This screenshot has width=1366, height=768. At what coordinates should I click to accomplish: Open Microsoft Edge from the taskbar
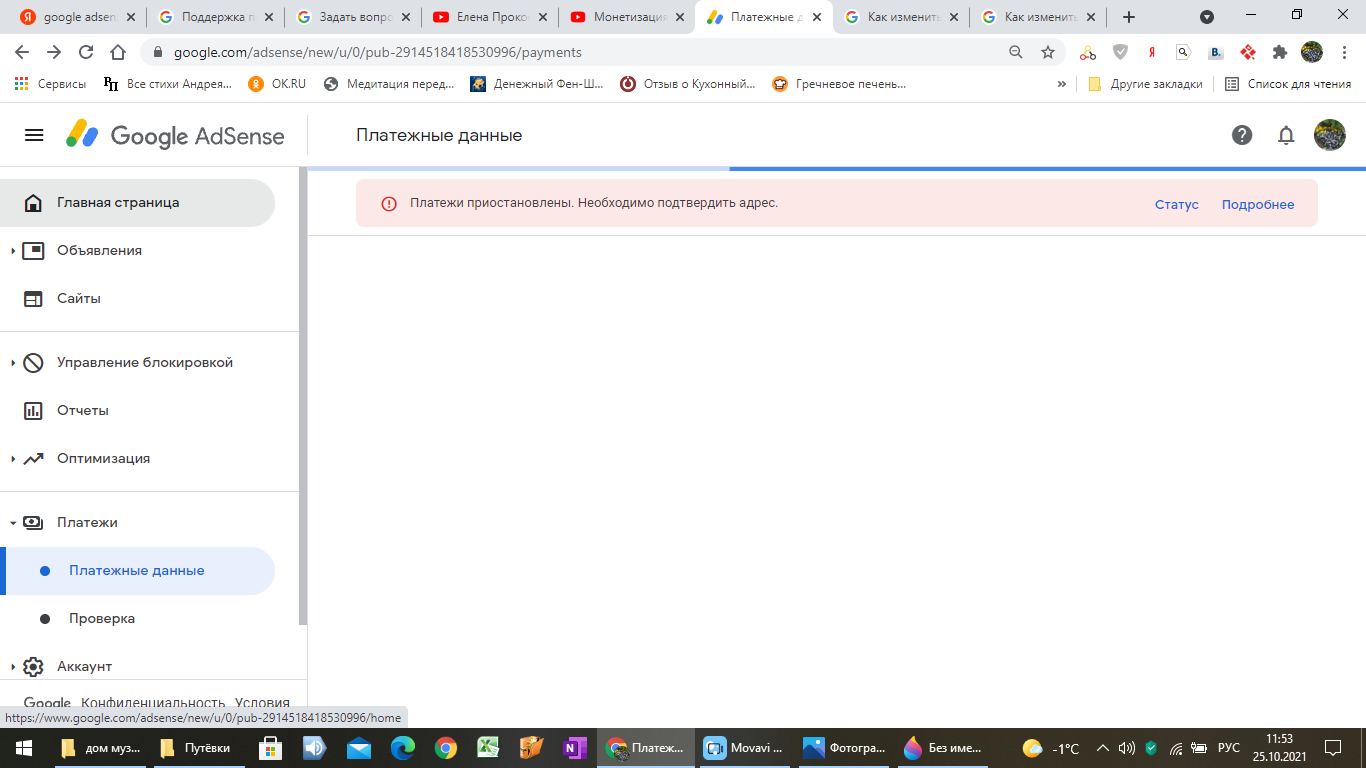coord(402,748)
